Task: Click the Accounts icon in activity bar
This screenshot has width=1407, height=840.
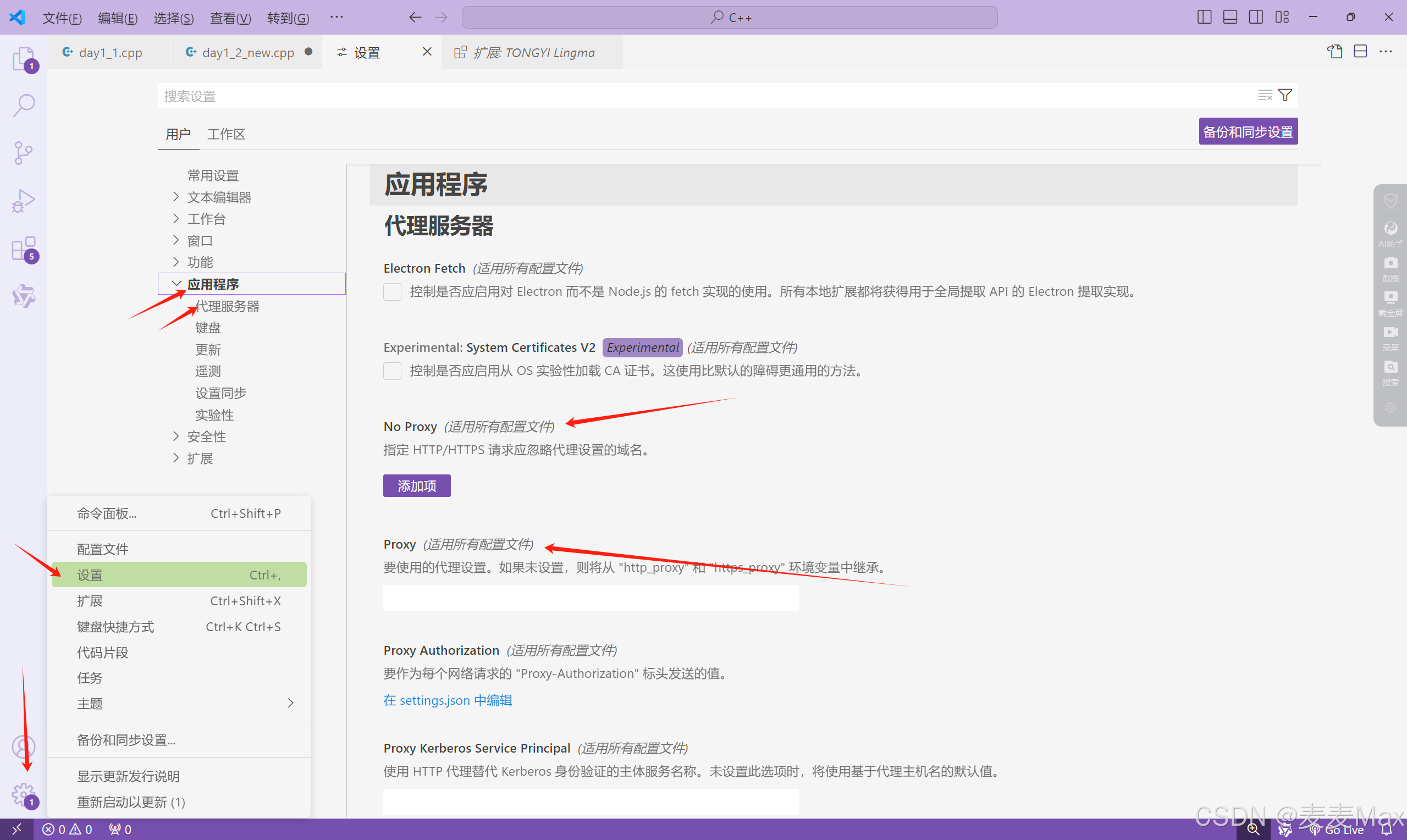Action: pos(24,747)
